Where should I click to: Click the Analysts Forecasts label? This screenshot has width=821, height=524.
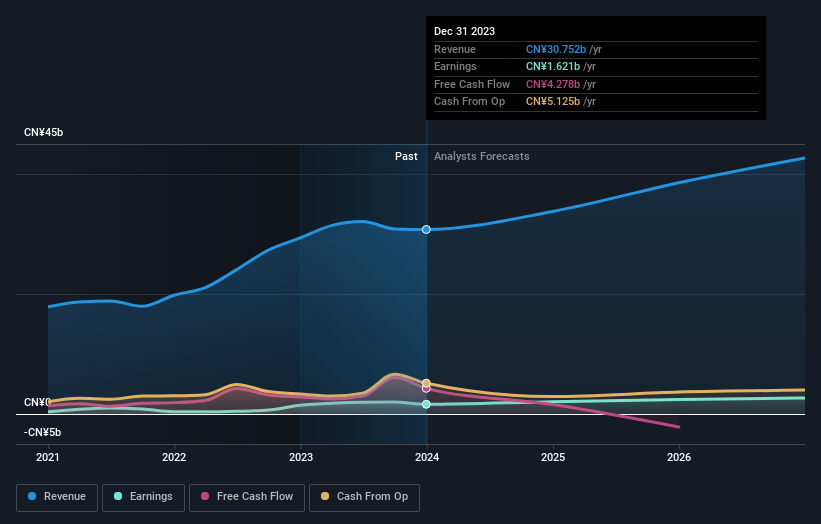482,156
